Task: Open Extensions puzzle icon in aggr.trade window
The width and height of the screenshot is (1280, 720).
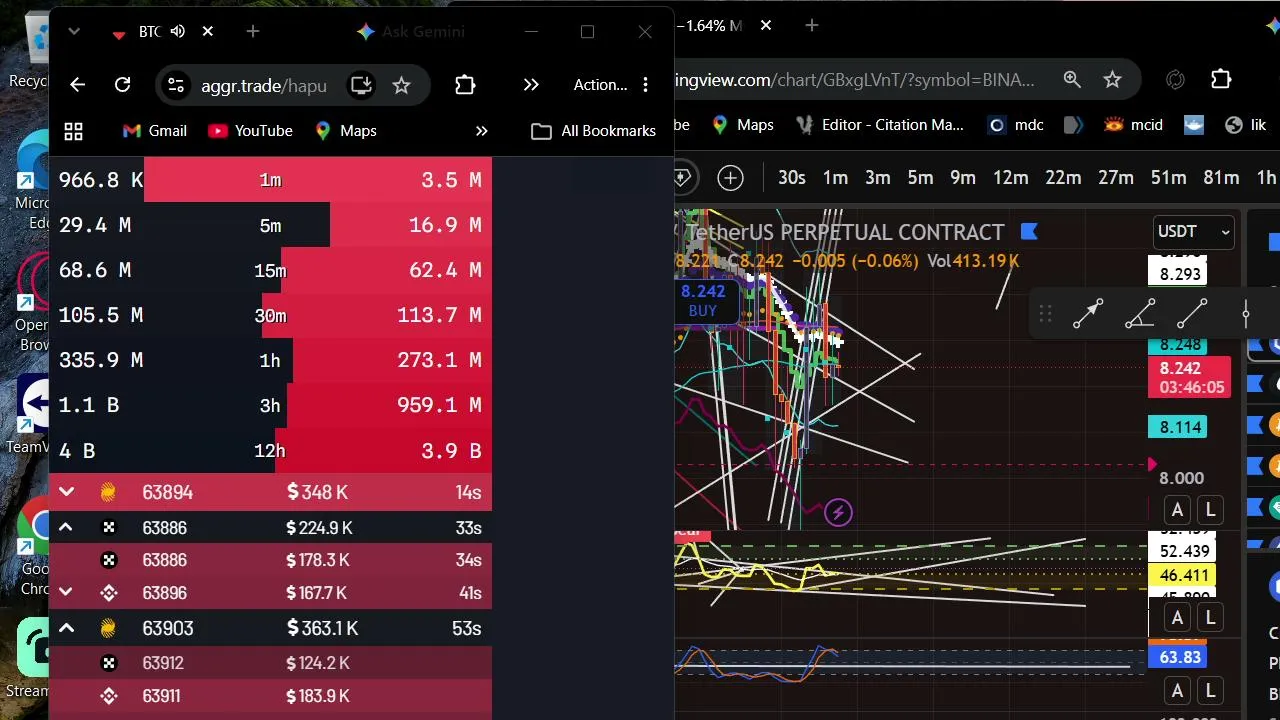Action: pyautogui.click(x=465, y=85)
